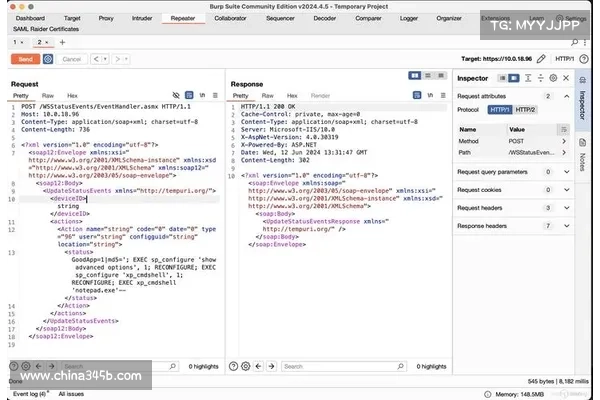Viewport: 600px width, 400px height.
Task: Select HTTP/1 protocol in Inspector
Action: pos(500,110)
